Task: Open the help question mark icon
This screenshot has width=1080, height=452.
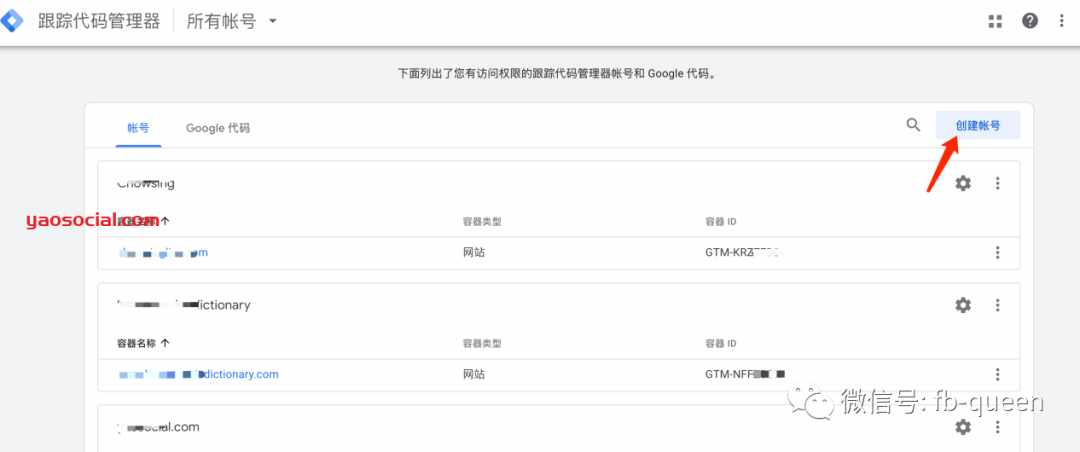Action: point(1030,21)
